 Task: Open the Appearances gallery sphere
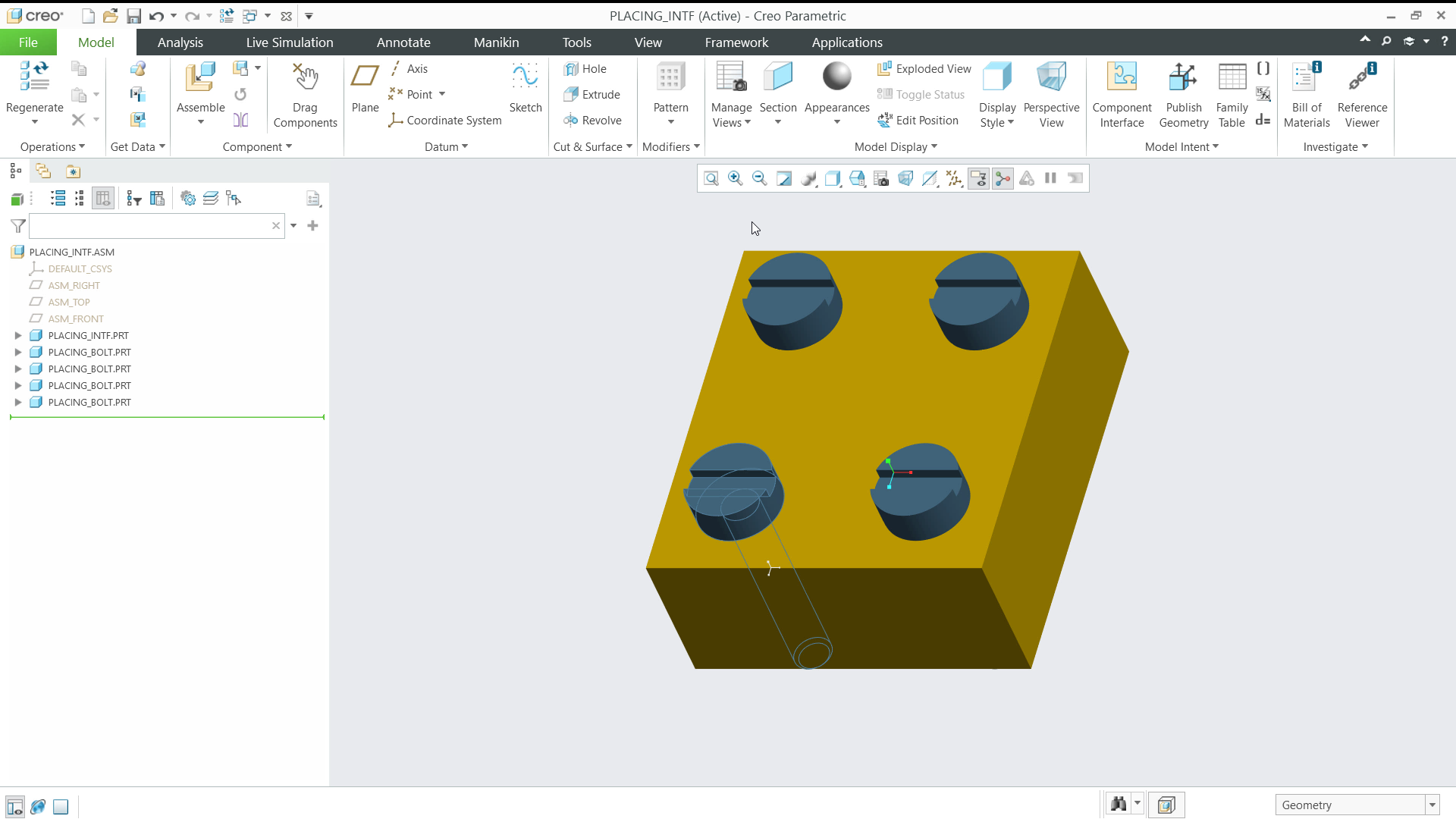837,77
